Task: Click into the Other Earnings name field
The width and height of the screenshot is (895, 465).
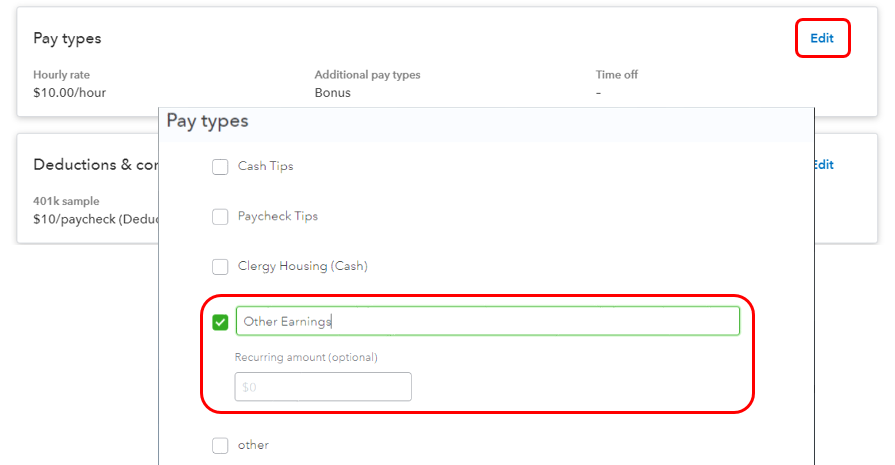Action: (x=487, y=321)
